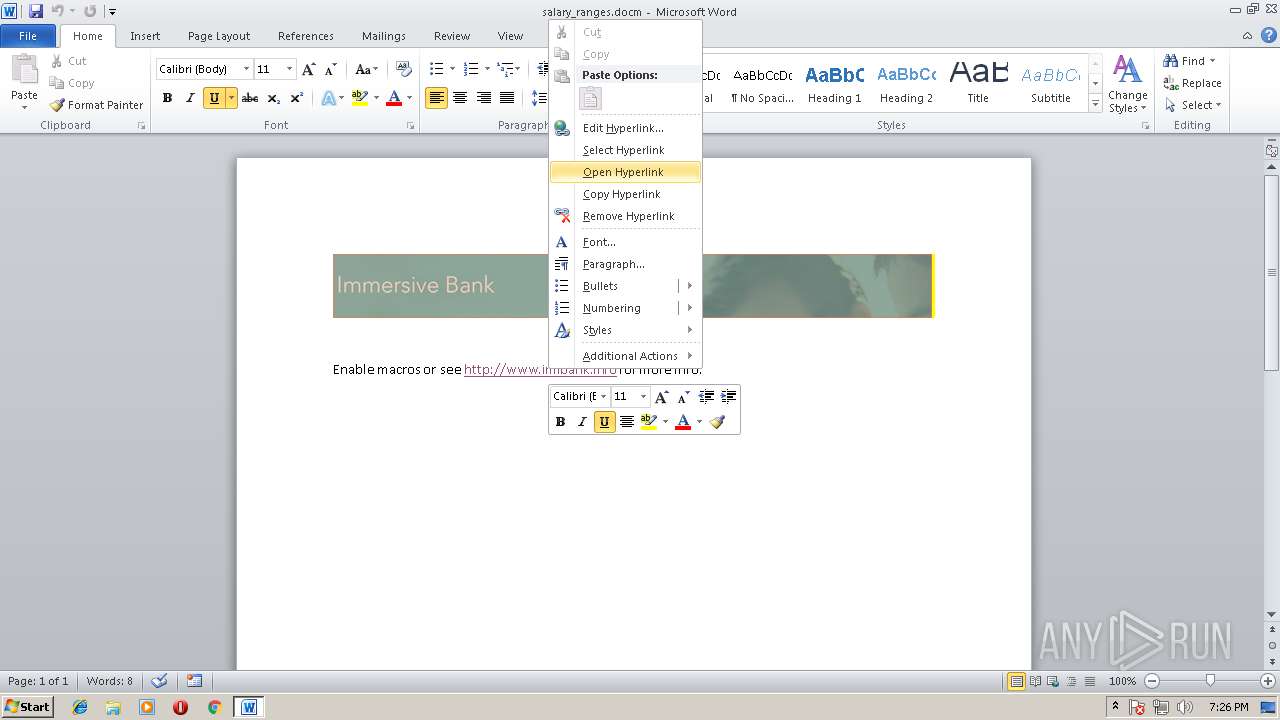1280x720 pixels.
Task: Click the Paste Options clipboard icon
Action: [x=591, y=98]
